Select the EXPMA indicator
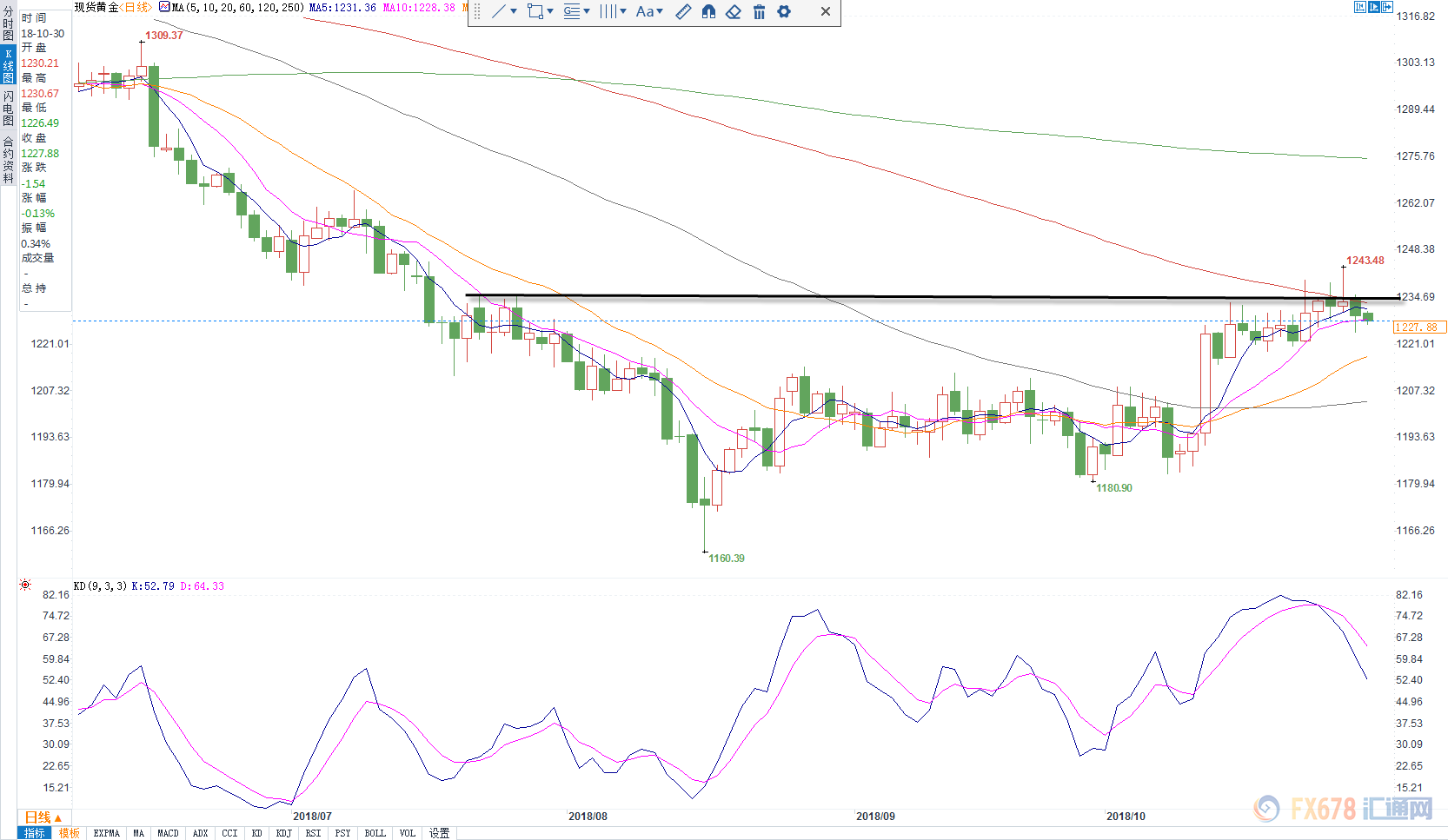The height and width of the screenshot is (840, 1448). coord(107,833)
